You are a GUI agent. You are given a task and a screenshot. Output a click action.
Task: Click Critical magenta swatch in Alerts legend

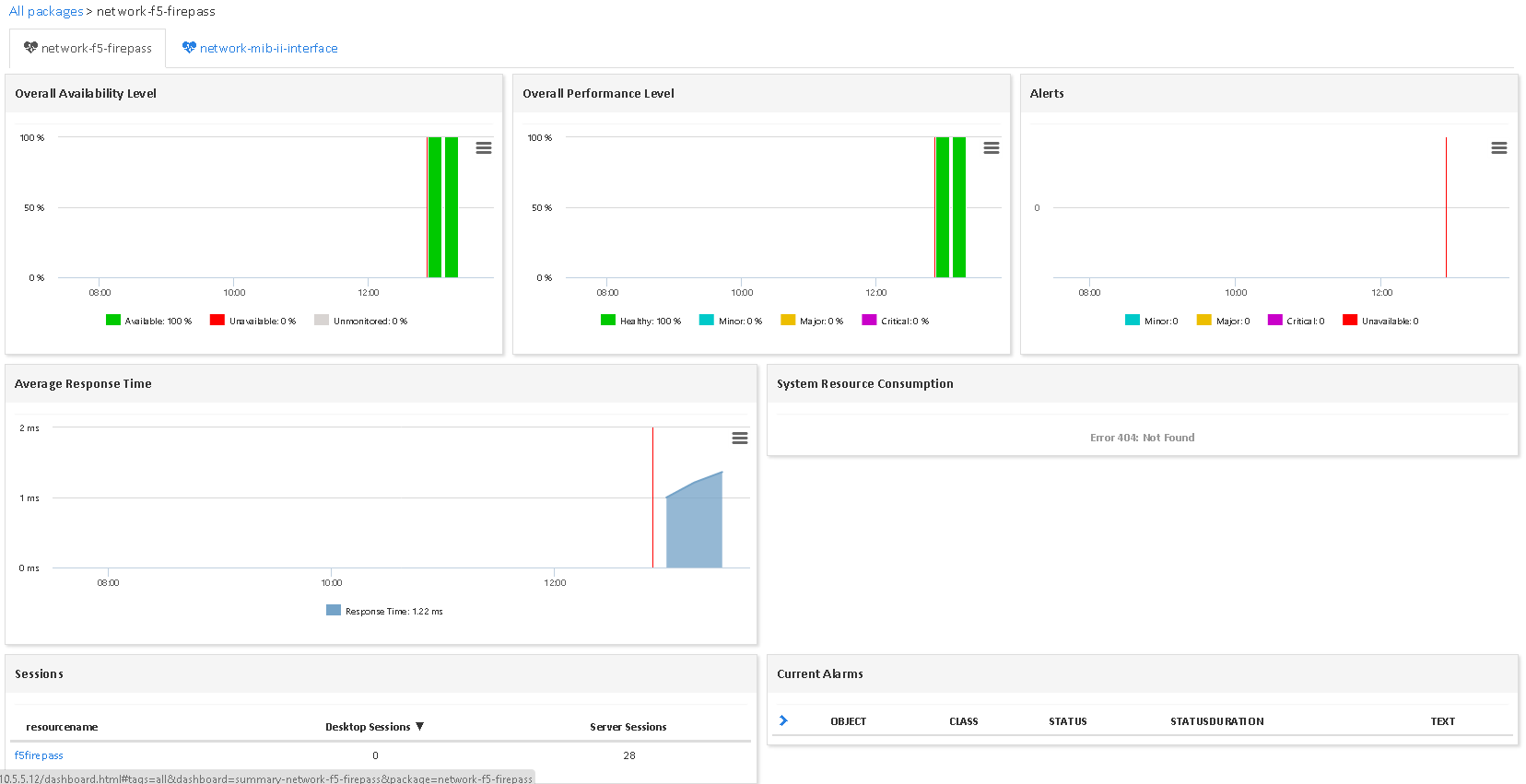pyautogui.click(x=1274, y=321)
